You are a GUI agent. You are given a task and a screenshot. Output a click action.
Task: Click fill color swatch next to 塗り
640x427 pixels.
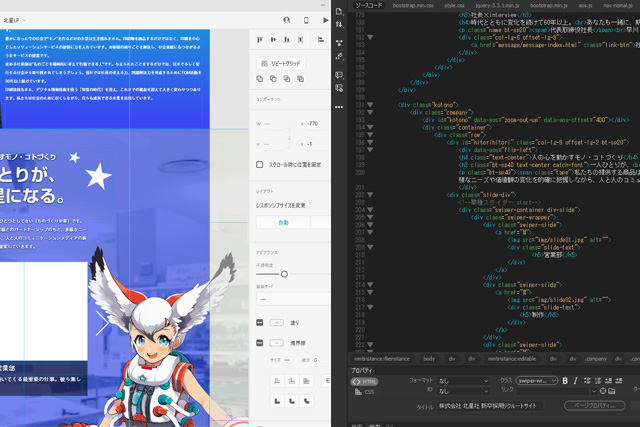click(x=277, y=322)
